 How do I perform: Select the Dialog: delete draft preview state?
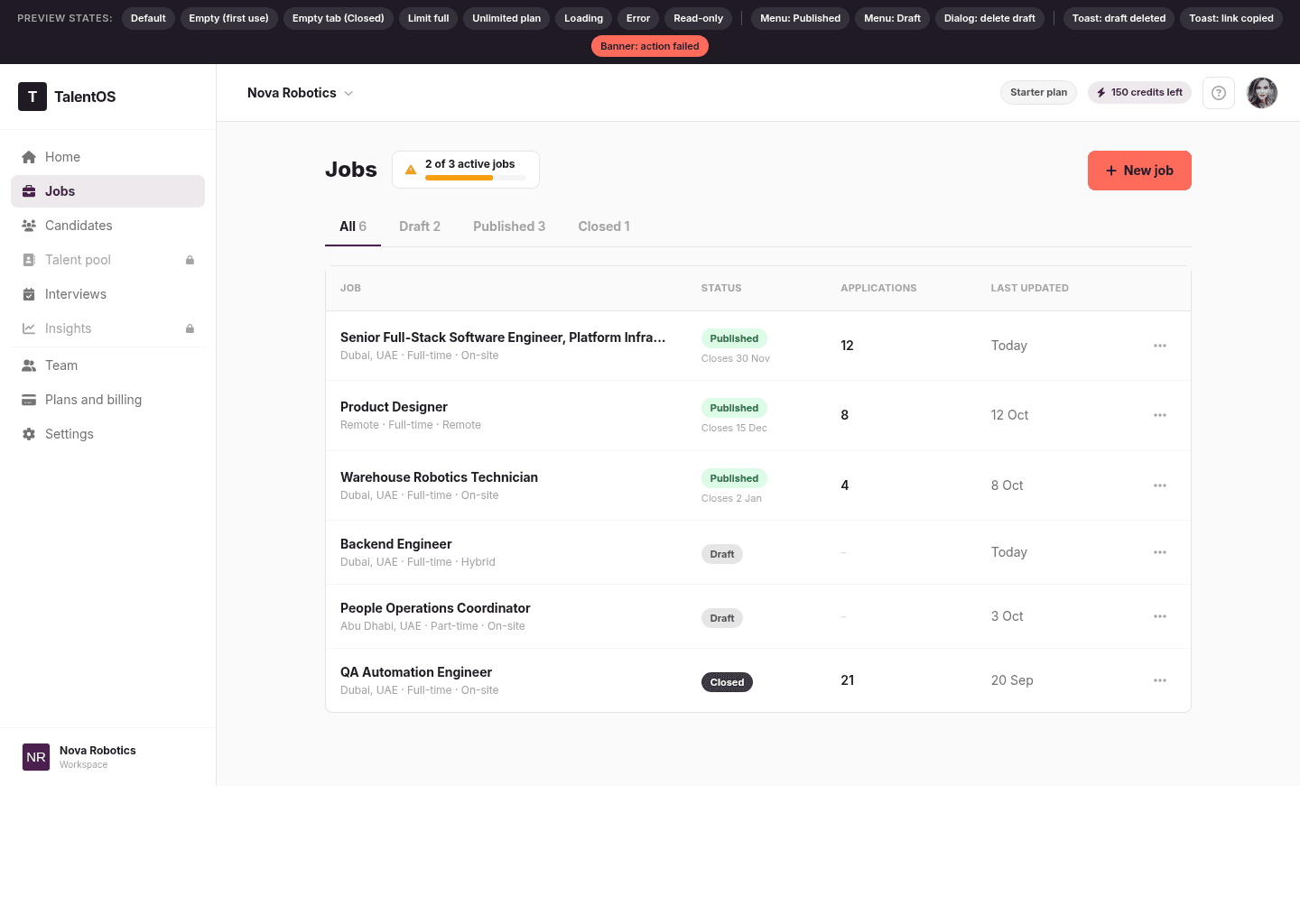(989, 18)
